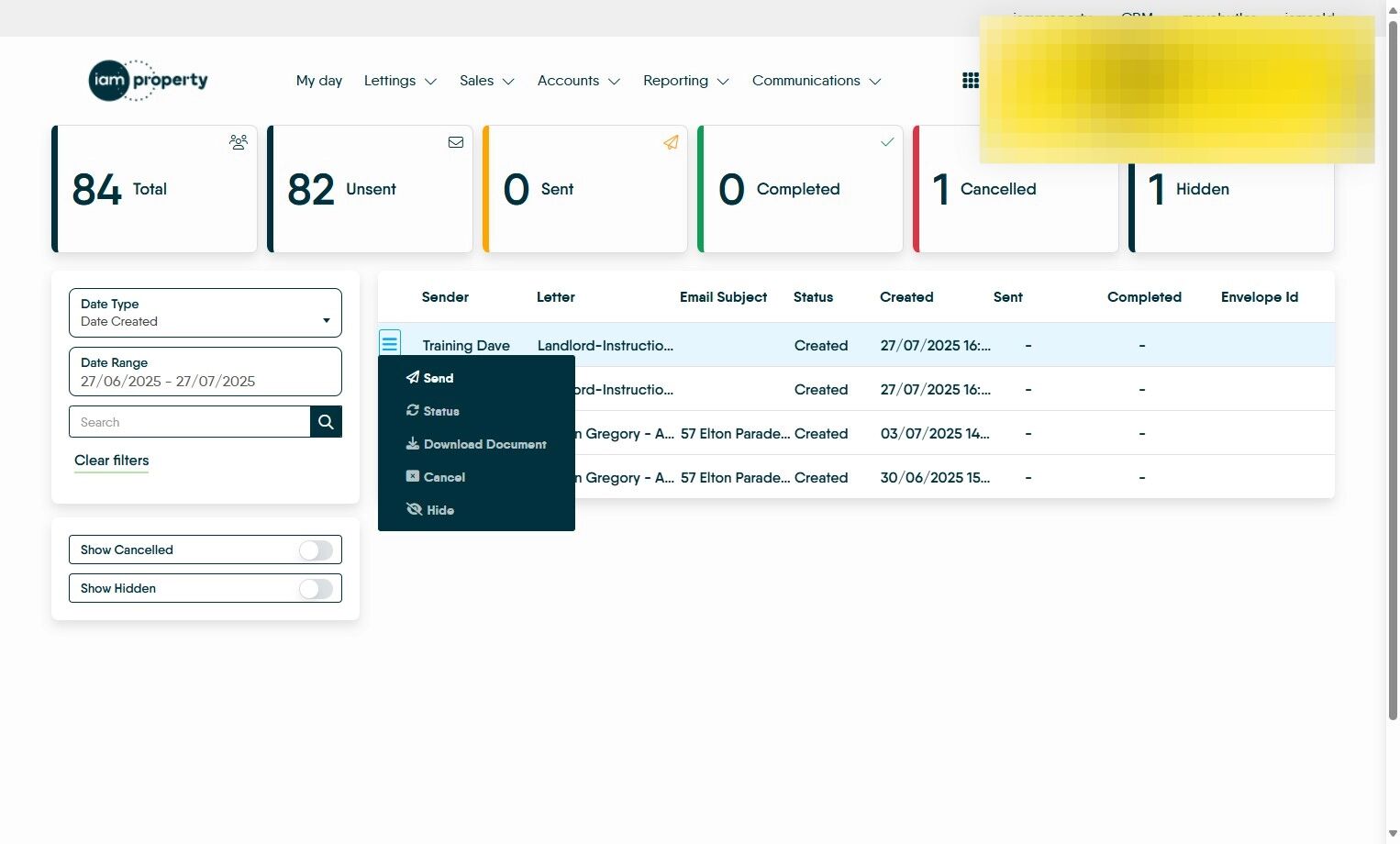The width and height of the screenshot is (1400, 844).
Task: Click the iam property logo
Action: [x=148, y=81]
